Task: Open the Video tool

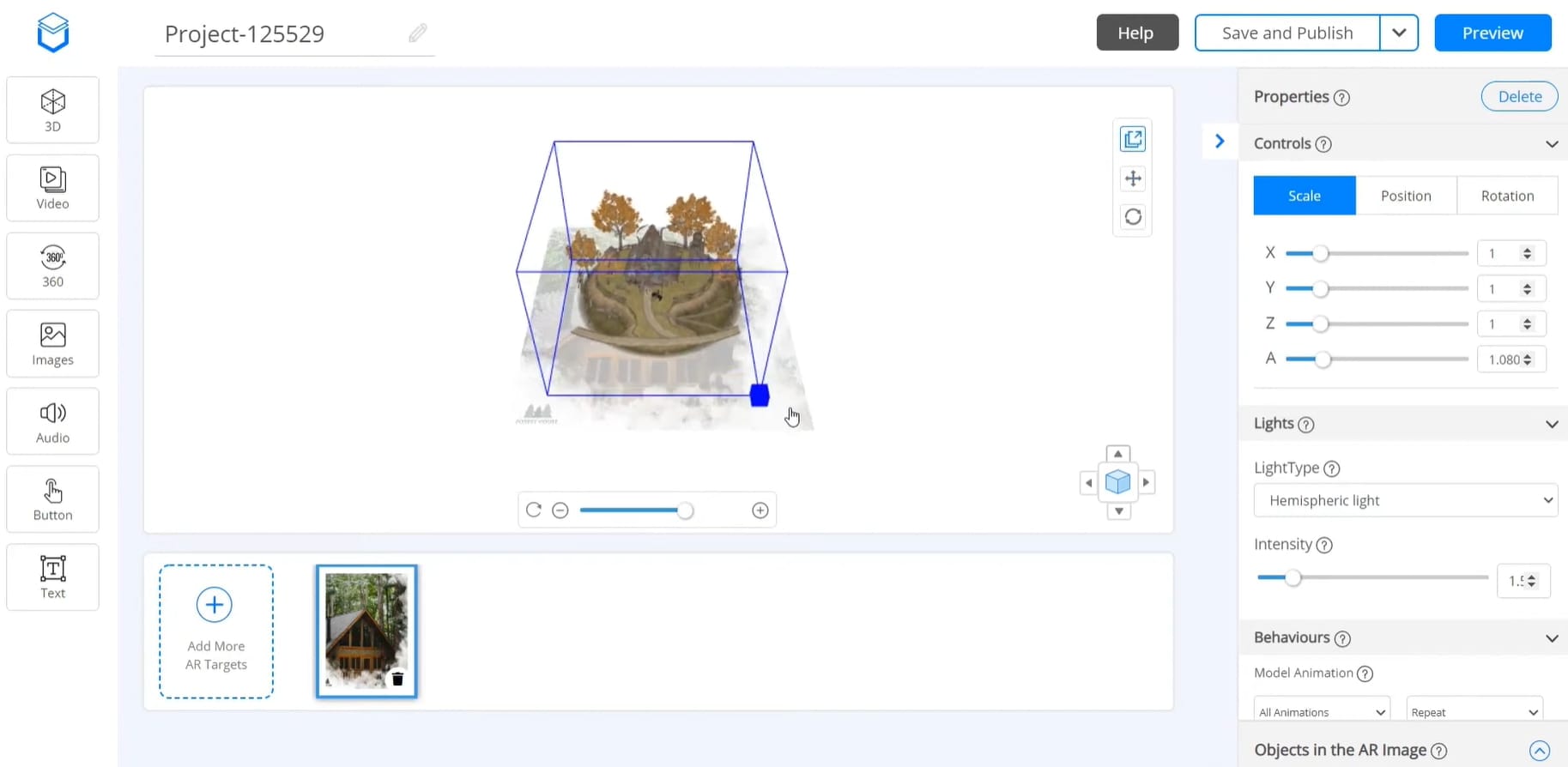Action: point(52,188)
